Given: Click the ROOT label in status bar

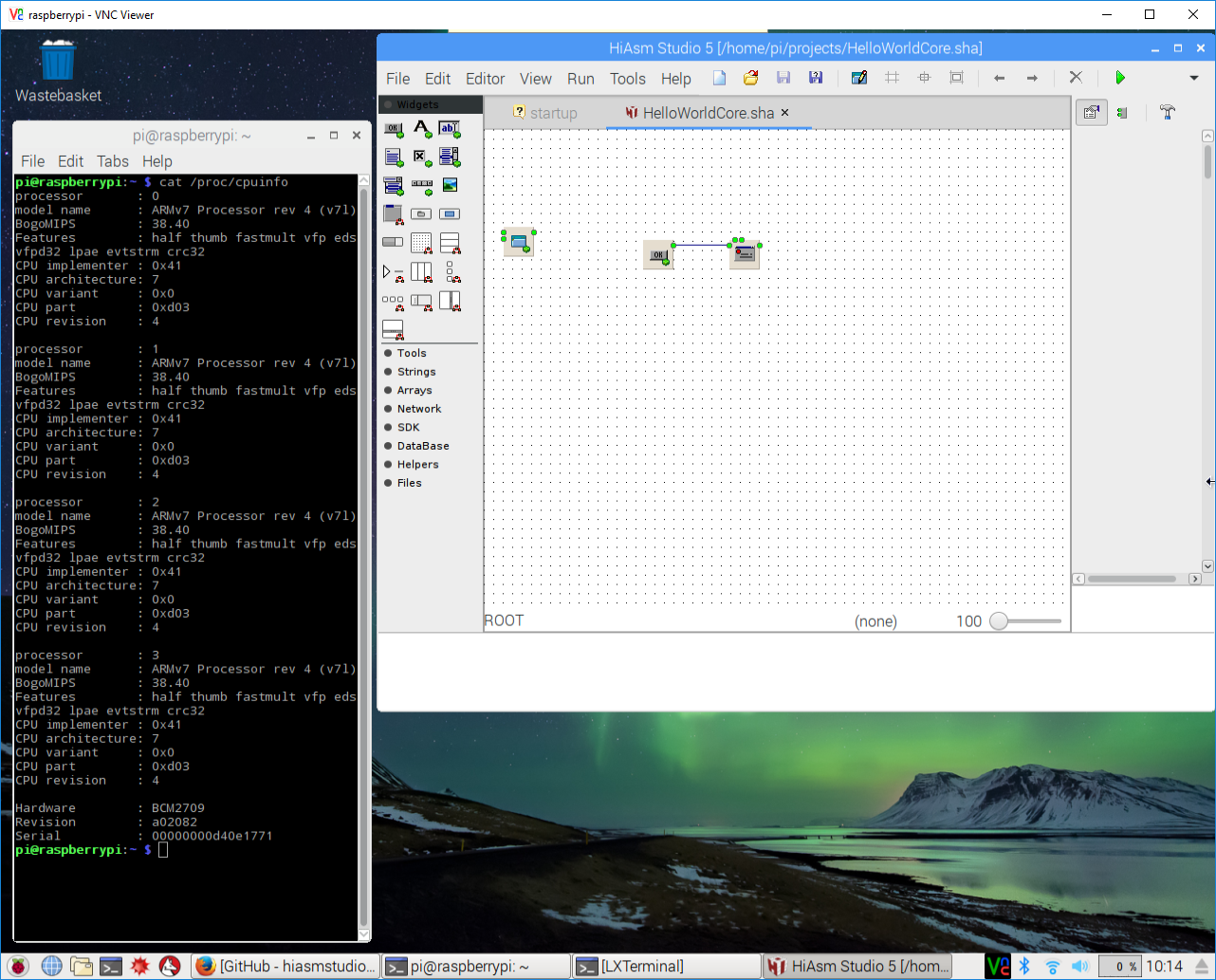Looking at the screenshot, I should (x=504, y=620).
